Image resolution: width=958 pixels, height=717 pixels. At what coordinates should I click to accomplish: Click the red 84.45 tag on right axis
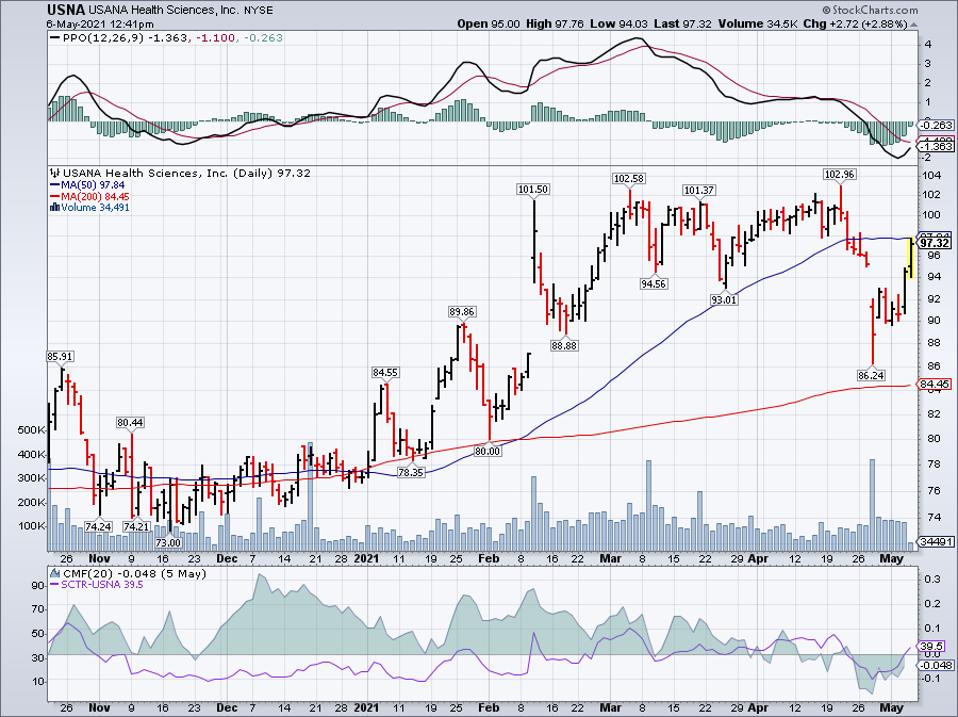(934, 384)
